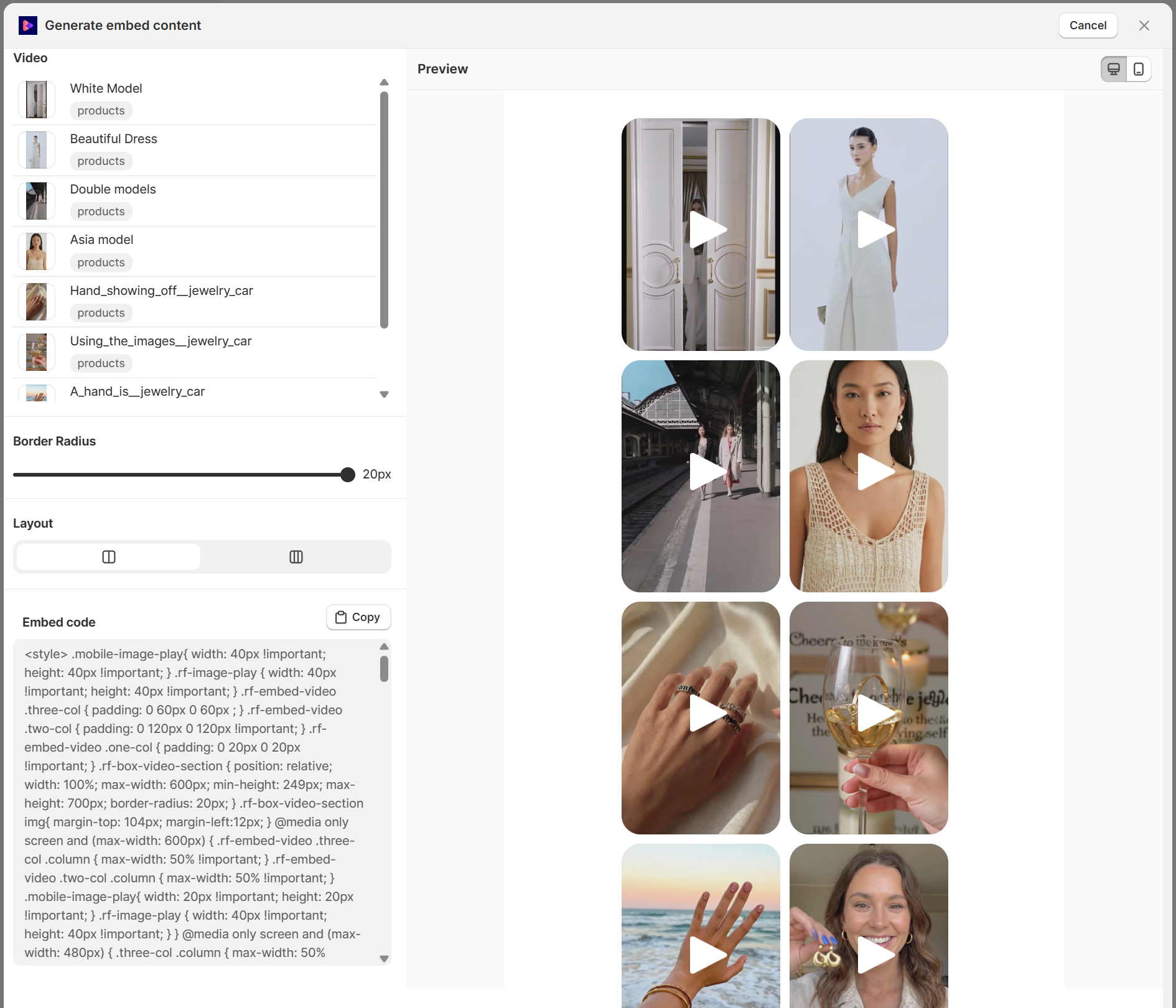Screen dimensions: 1176x1008
Task: Click the app logo icon beside Generate embed content
Action: (28, 26)
